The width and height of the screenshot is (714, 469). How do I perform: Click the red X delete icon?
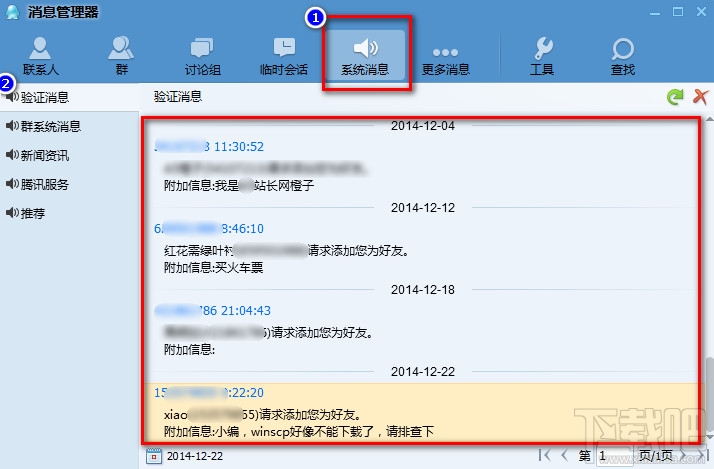tap(700, 97)
